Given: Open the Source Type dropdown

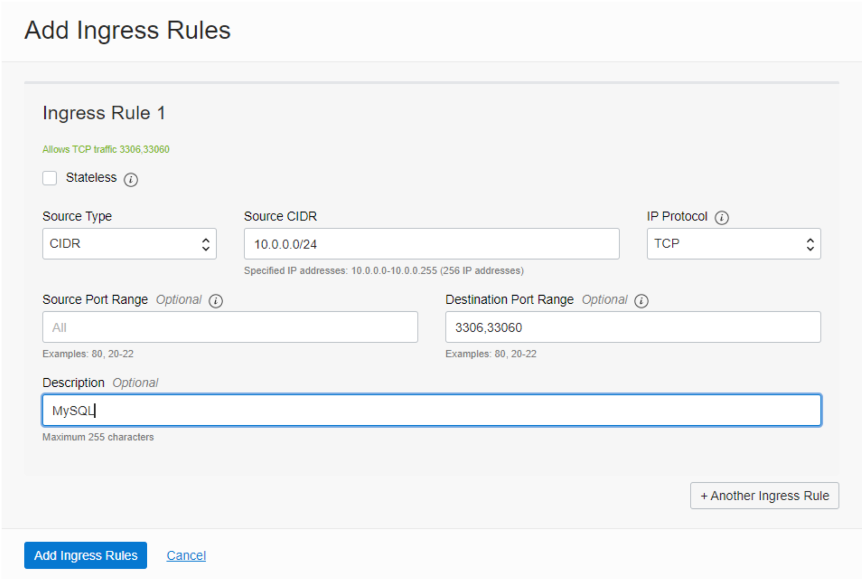Looking at the screenshot, I should tap(129, 243).
